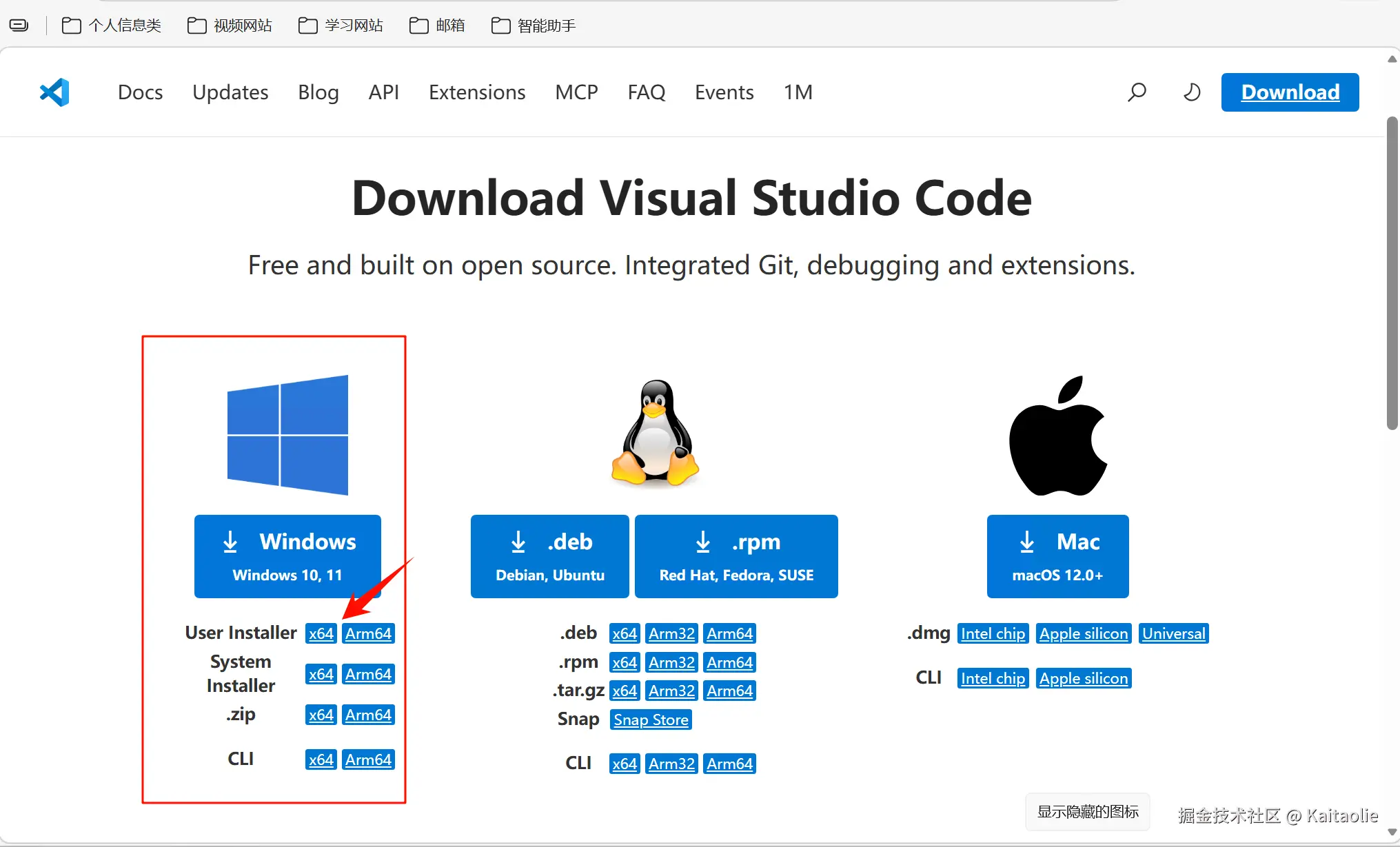This screenshot has height=847, width=1400.
Task: Click the VS Code logo icon
Action: click(54, 92)
